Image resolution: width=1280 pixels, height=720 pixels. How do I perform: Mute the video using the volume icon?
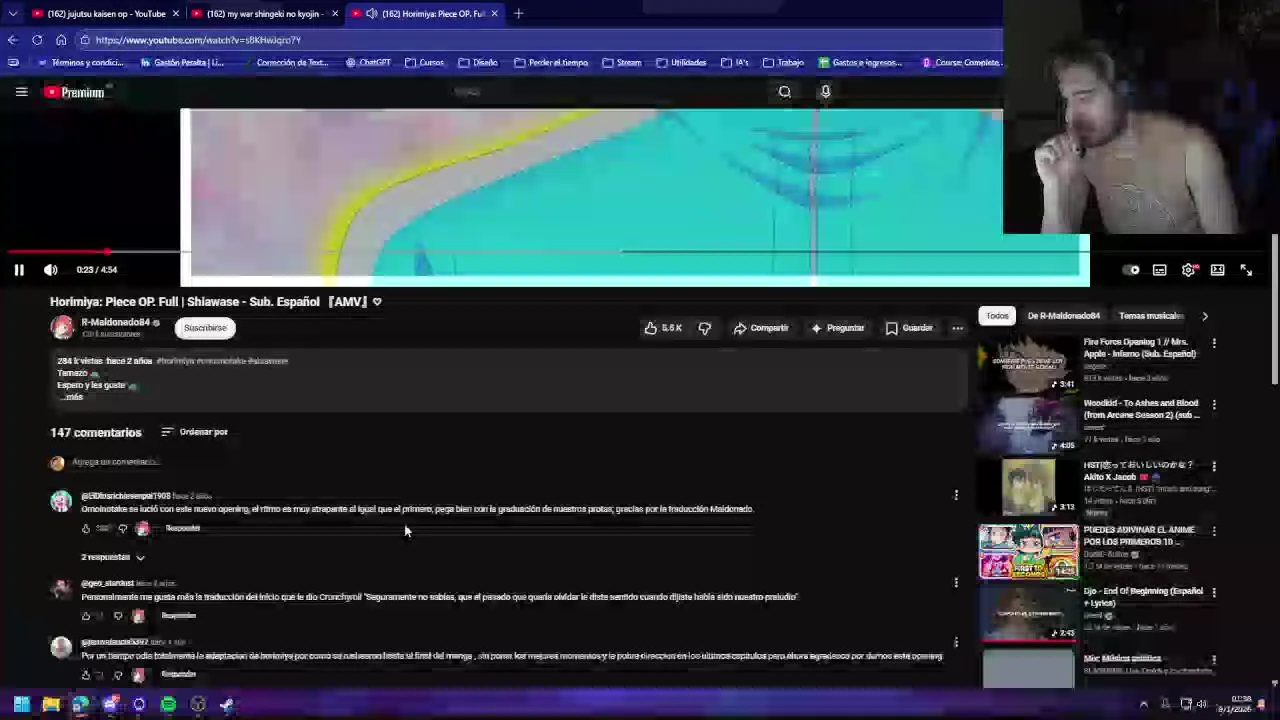point(51,269)
